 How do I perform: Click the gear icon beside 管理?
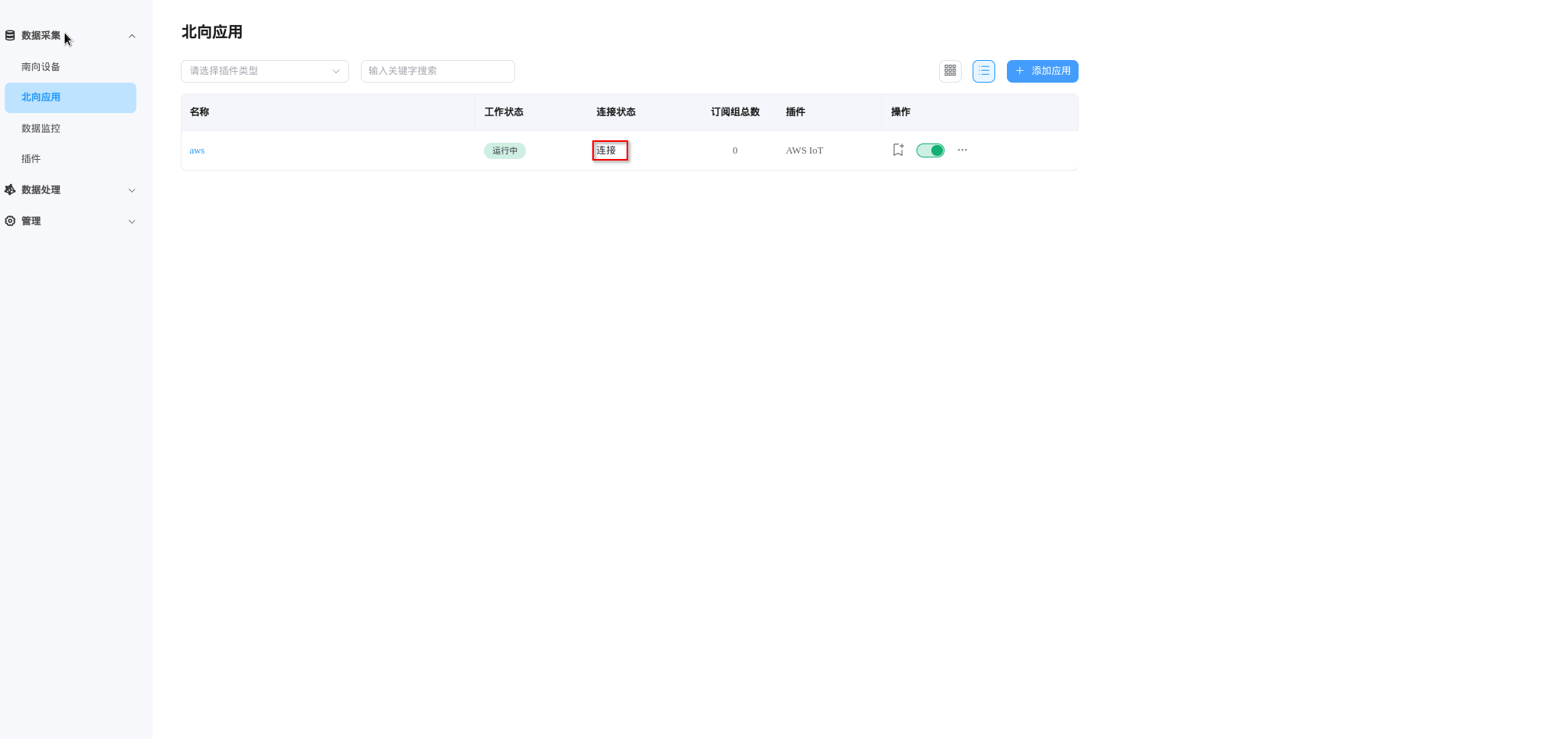tap(9, 221)
